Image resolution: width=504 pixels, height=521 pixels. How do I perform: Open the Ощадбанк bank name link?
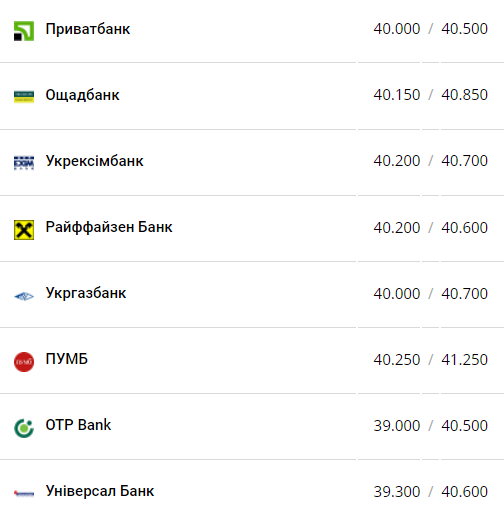point(82,95)
